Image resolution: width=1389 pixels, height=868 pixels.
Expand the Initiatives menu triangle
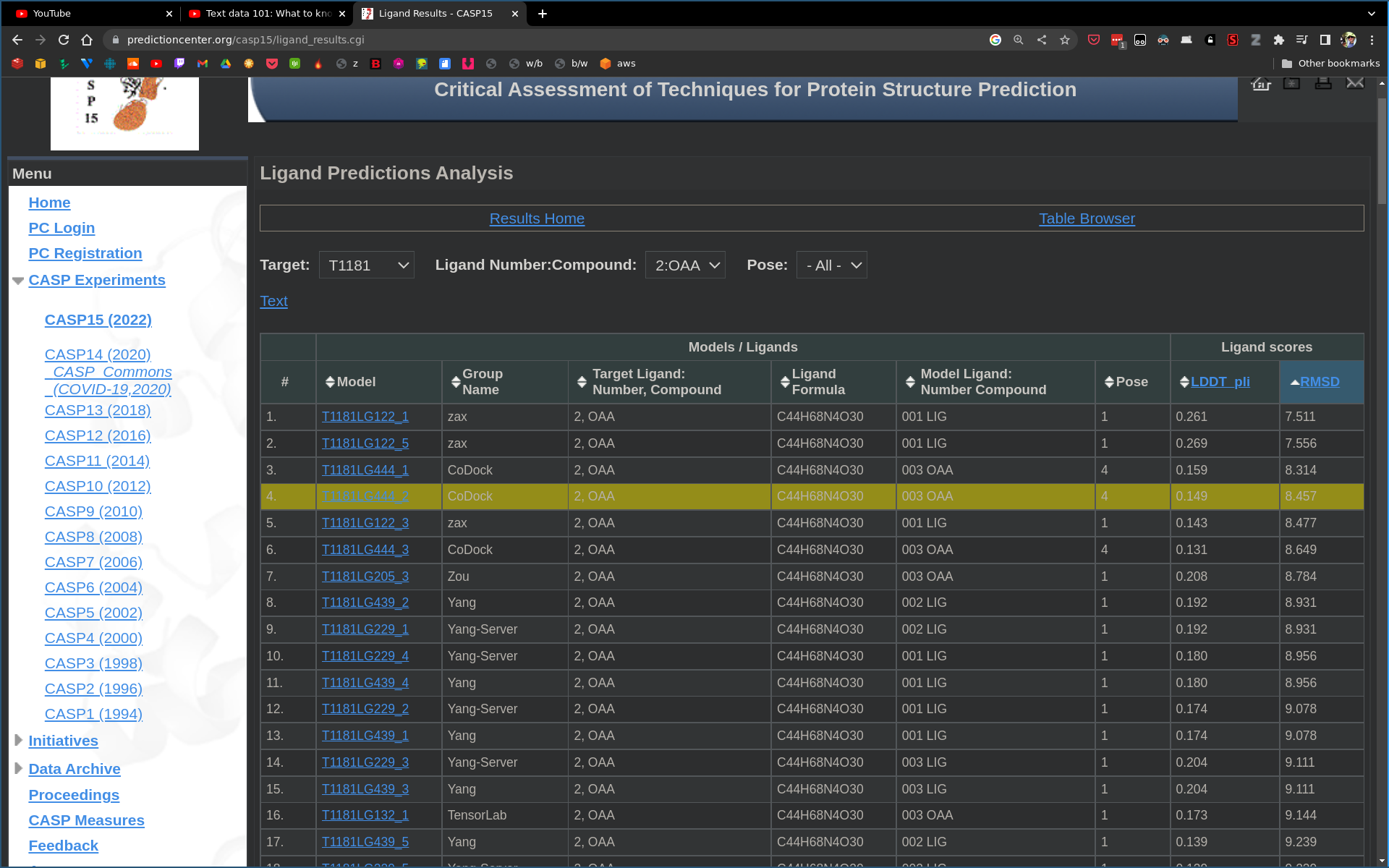click(x=19, y=740)
